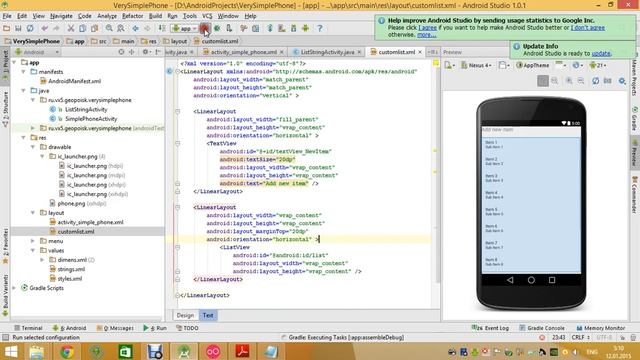Screen dimensions: 640x360
Task: Toggle the Favorites tool window sidebar button
Action: point(5,246)
